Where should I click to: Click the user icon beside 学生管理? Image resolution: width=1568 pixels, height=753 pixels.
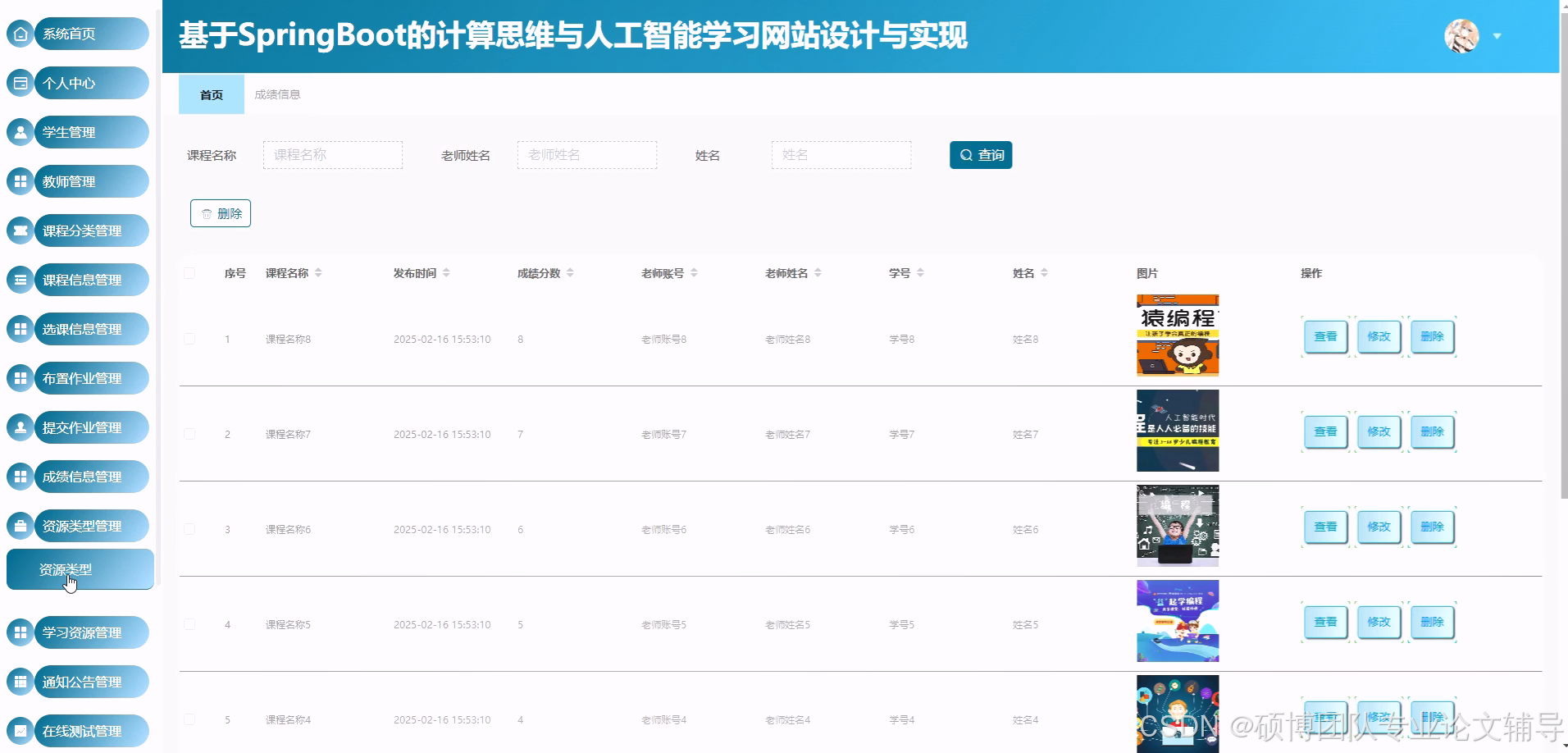(x=21, y=132)
